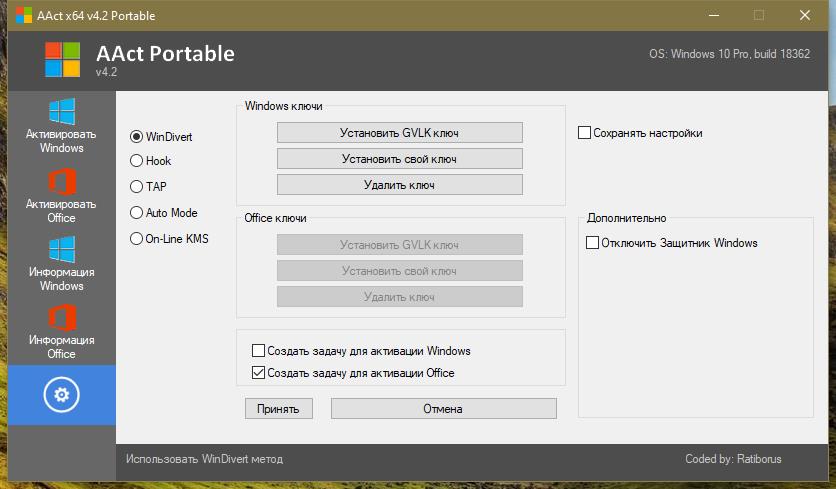836x489 pixels.
Task: Click the Активировать Windows sidebar icon
Action: 62,111
